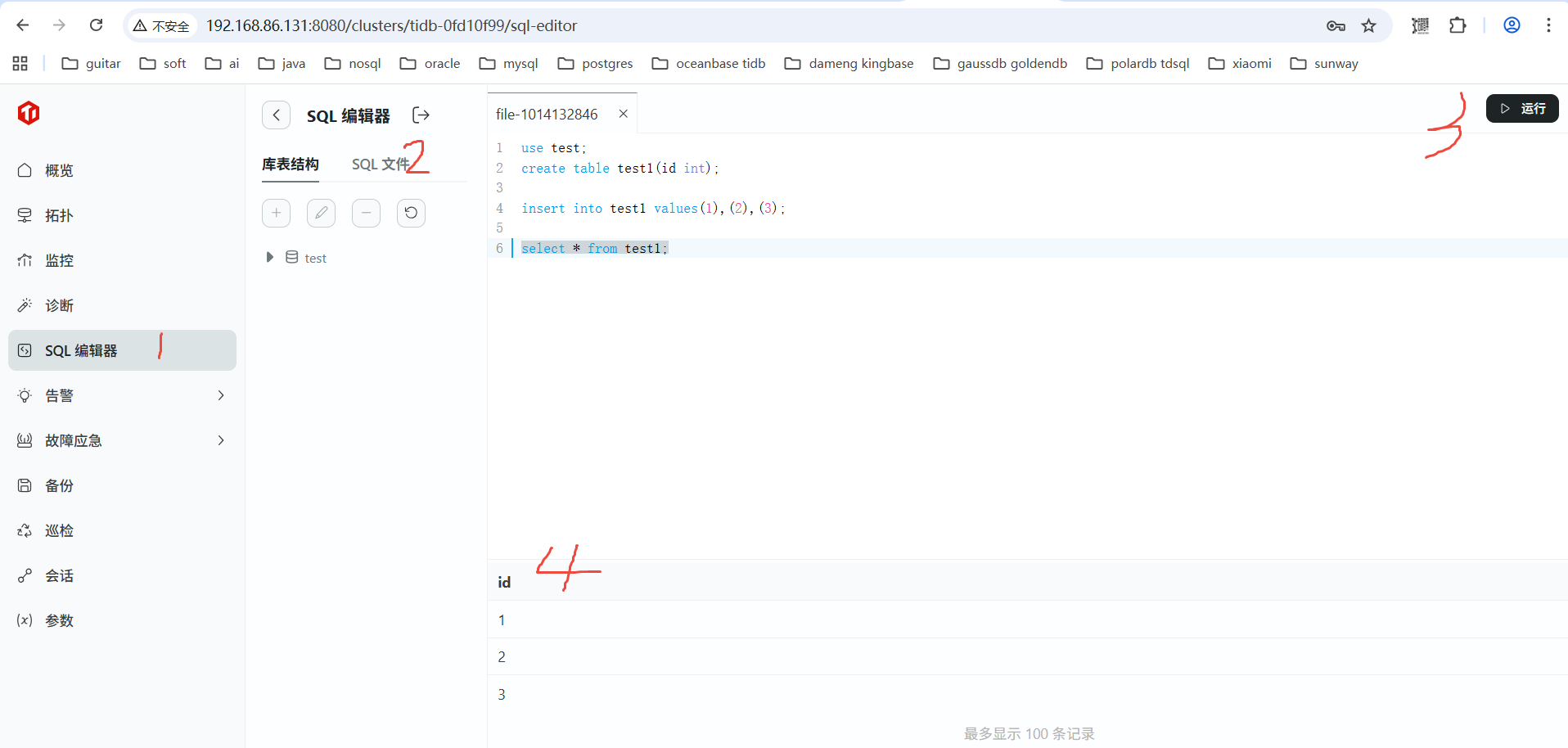Switch to the SQL 文件 tab
Screen dimensions: 1568x748
[x=380, y=164]
